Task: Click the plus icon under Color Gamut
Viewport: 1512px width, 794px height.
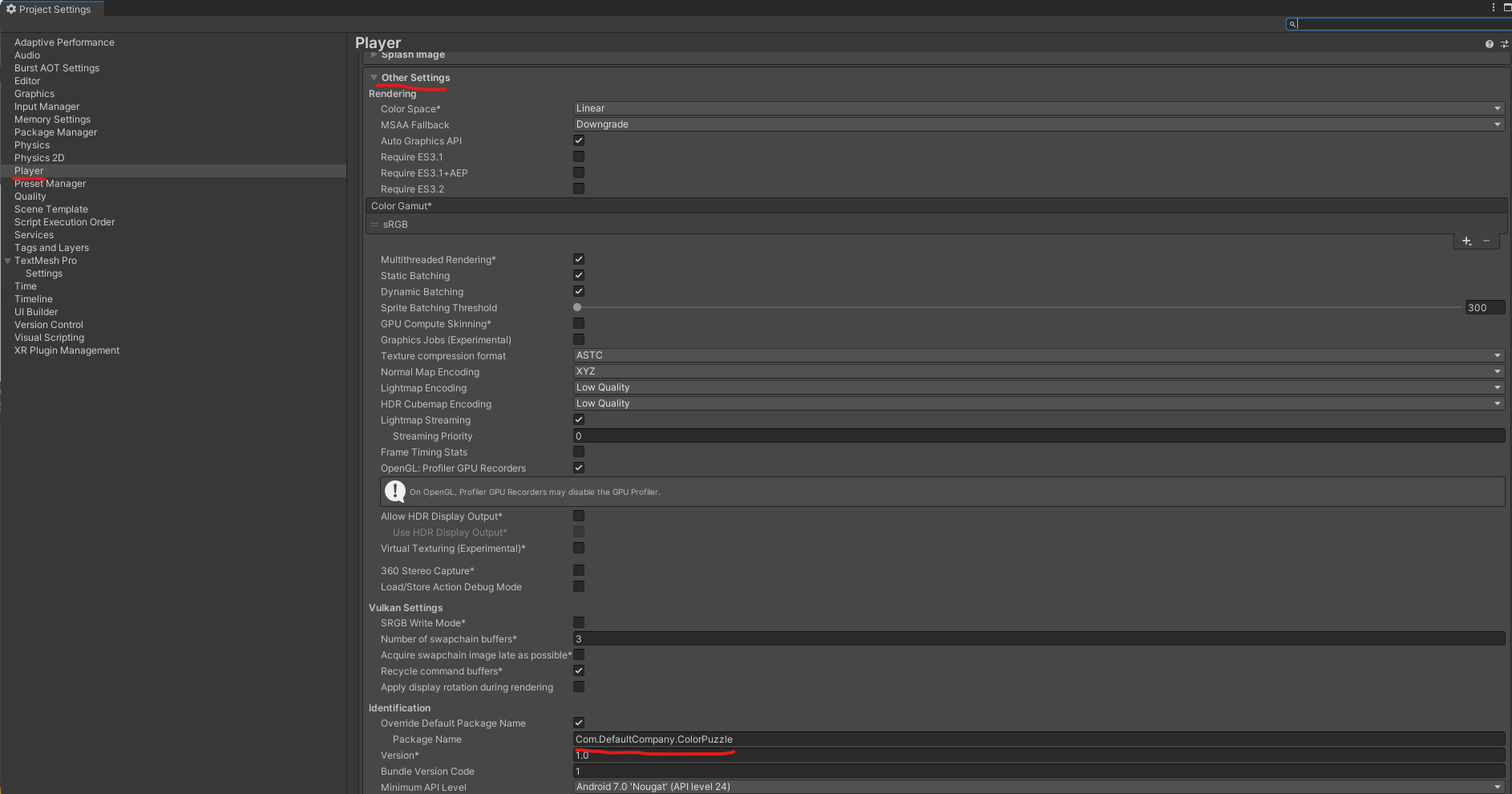Action: (1466, 241)
